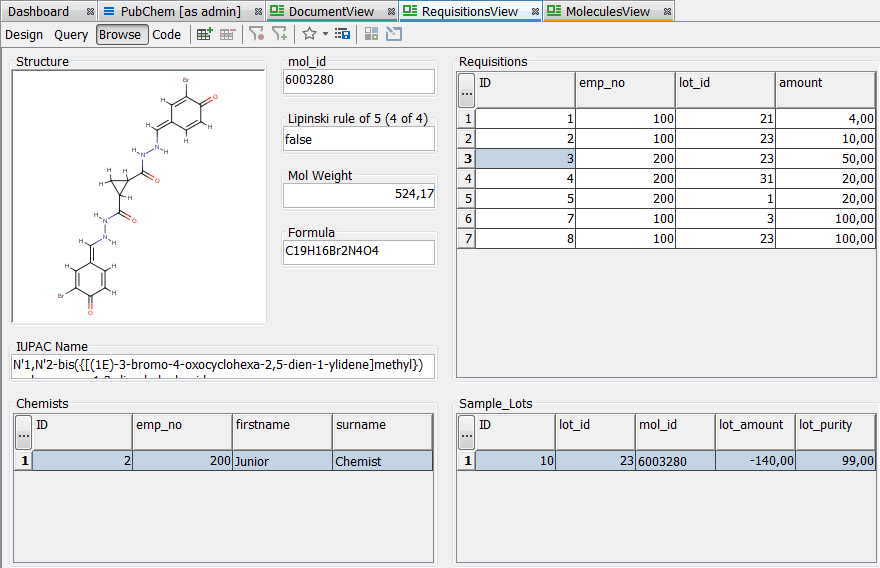Click the add filter funnel icon
This screenshot has width=880, height=568.
(280, 34)
